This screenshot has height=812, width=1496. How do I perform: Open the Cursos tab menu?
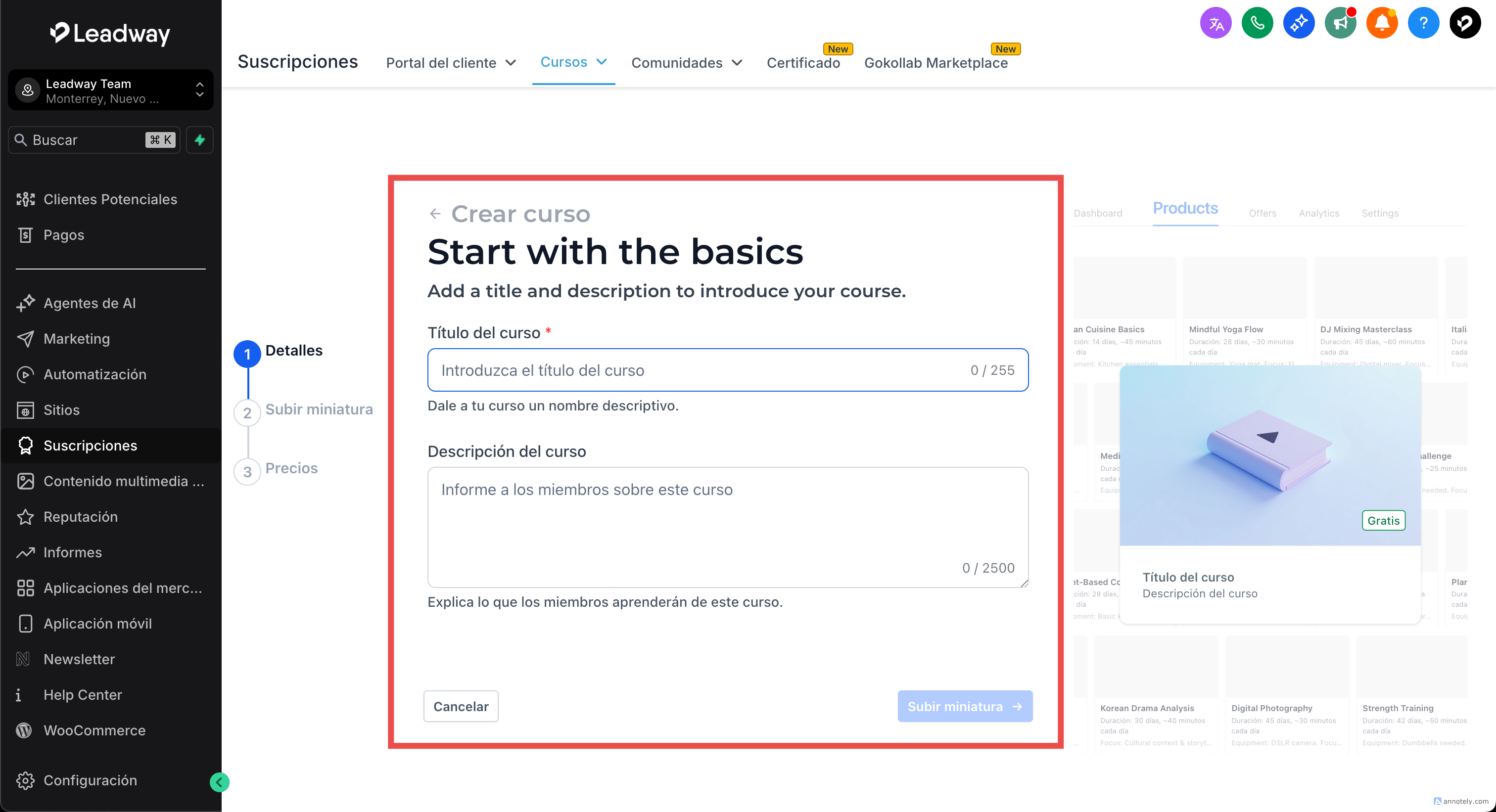pos(573,62)
